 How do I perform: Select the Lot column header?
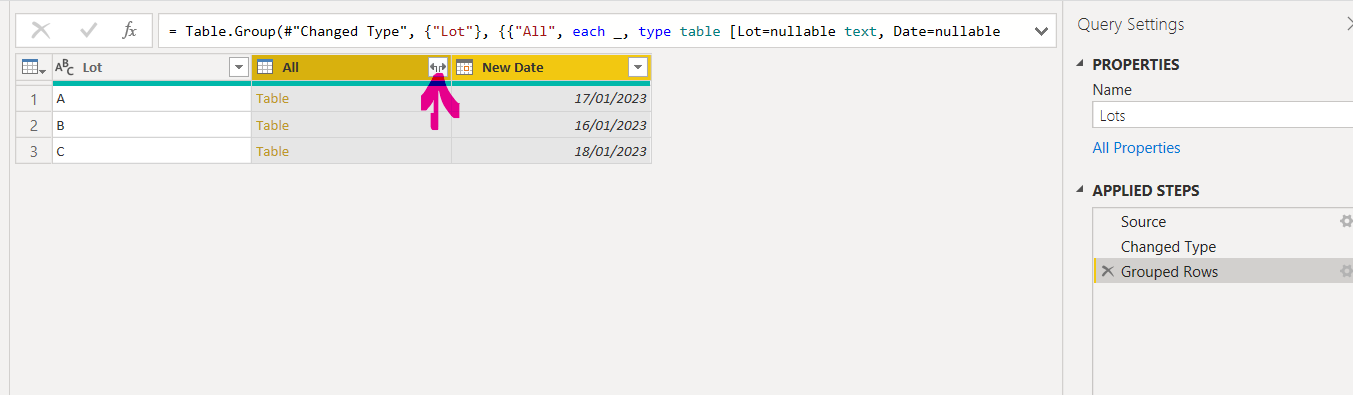tap(152, 67)
